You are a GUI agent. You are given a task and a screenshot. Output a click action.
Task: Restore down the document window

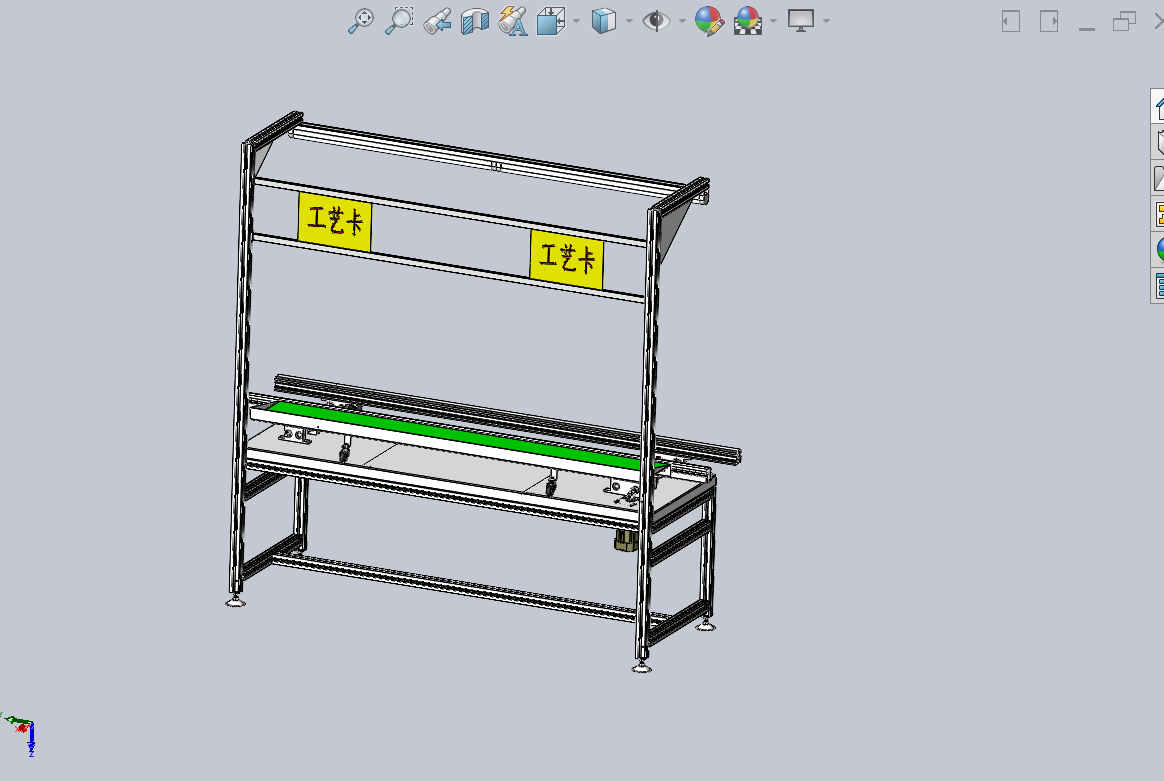[1125, 22]
